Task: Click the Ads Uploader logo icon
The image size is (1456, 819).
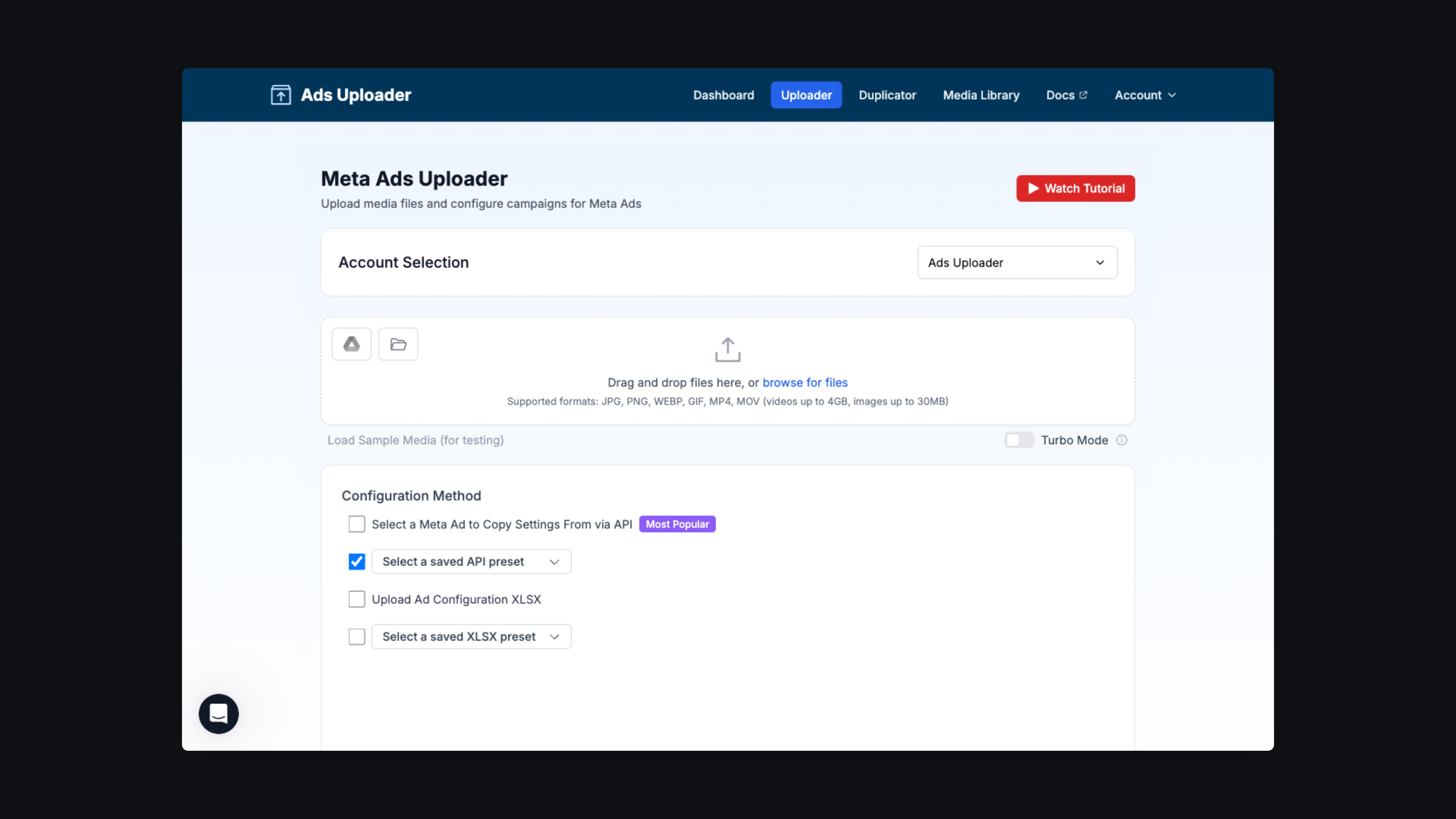Action: point(281,95)
